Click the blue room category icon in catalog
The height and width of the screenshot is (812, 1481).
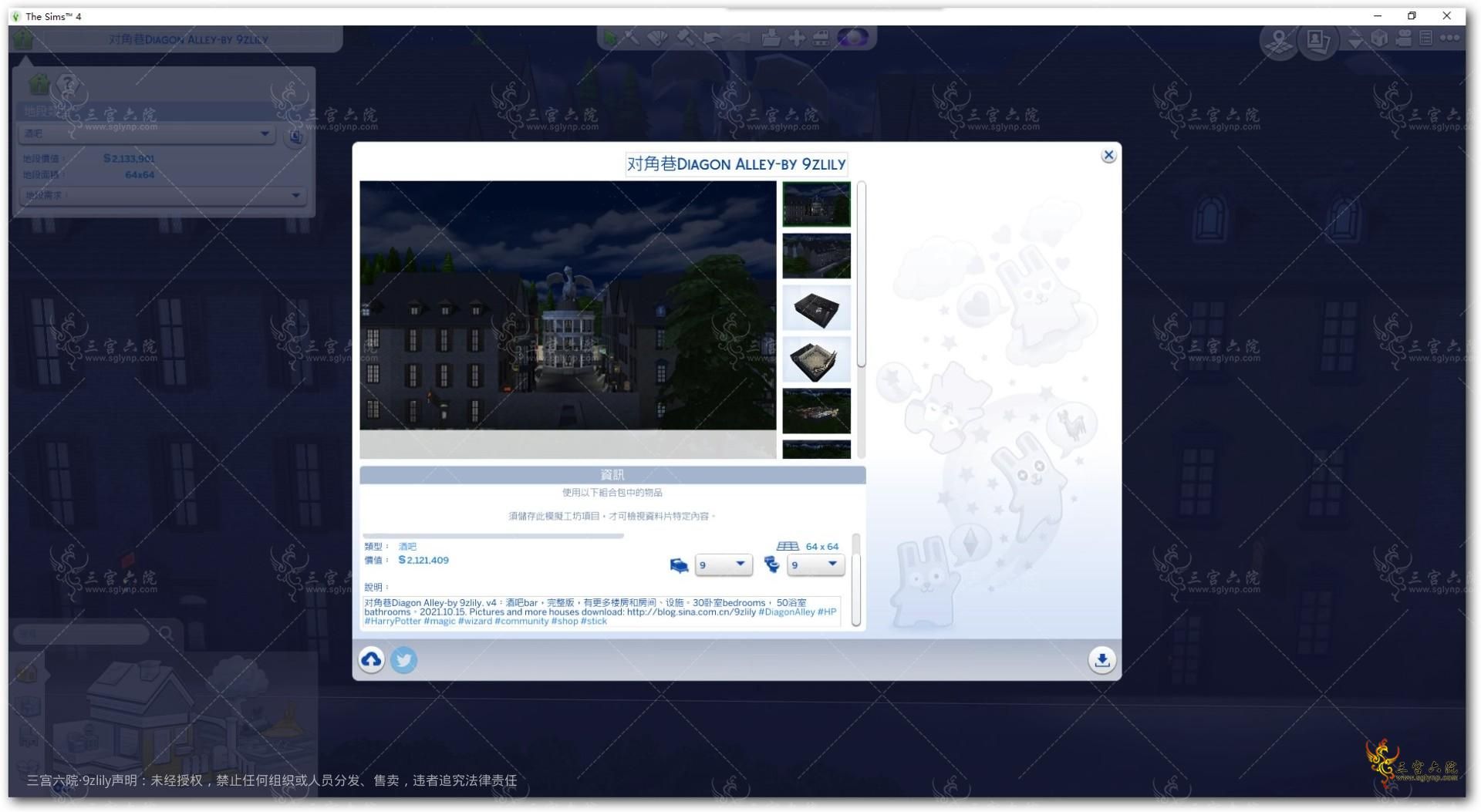(x=28, y=707)
